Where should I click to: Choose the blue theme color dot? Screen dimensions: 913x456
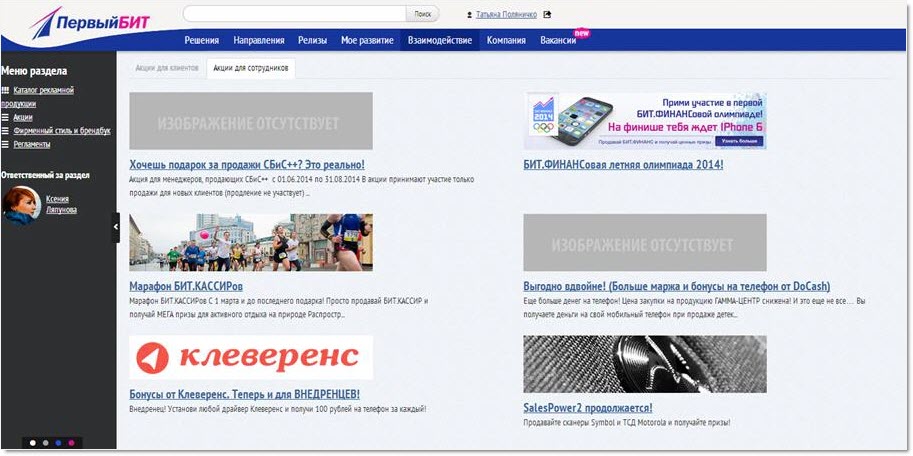pos(58,442)
